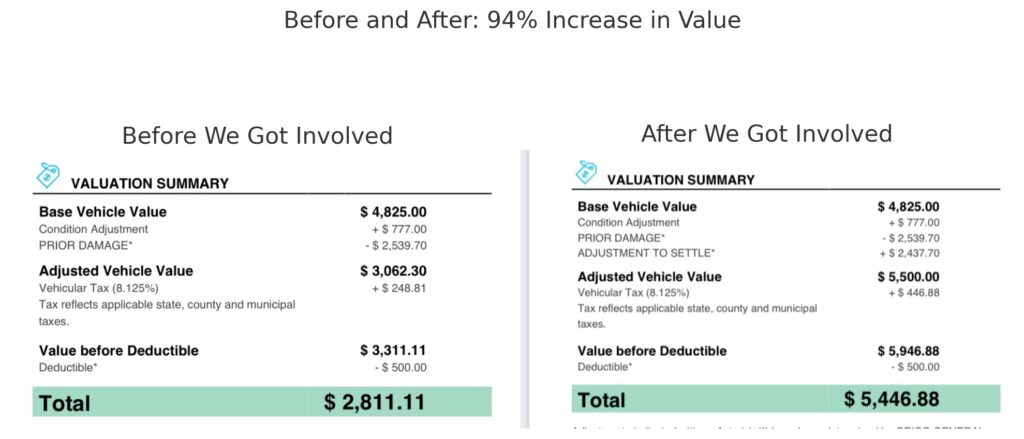The image size is (1024, 439).
Task: Click the green Total bar showing $ 2,811.11
Action: (262, 402)
